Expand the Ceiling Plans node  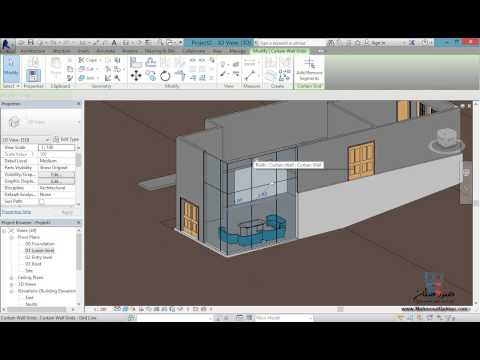(x=11, y=277)
